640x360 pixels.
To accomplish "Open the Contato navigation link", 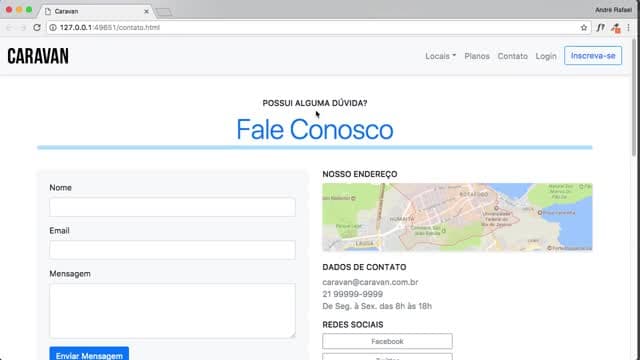I will (x=512, y=56).
